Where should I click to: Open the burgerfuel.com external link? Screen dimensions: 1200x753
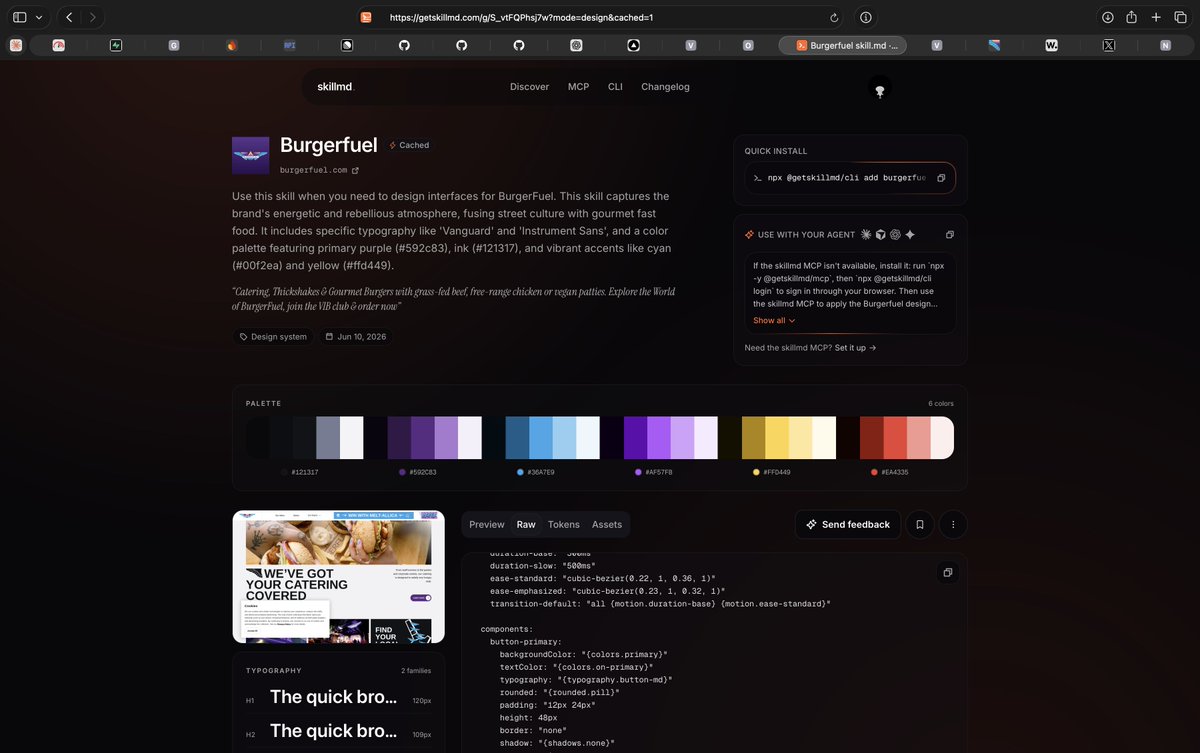(320, 170)
